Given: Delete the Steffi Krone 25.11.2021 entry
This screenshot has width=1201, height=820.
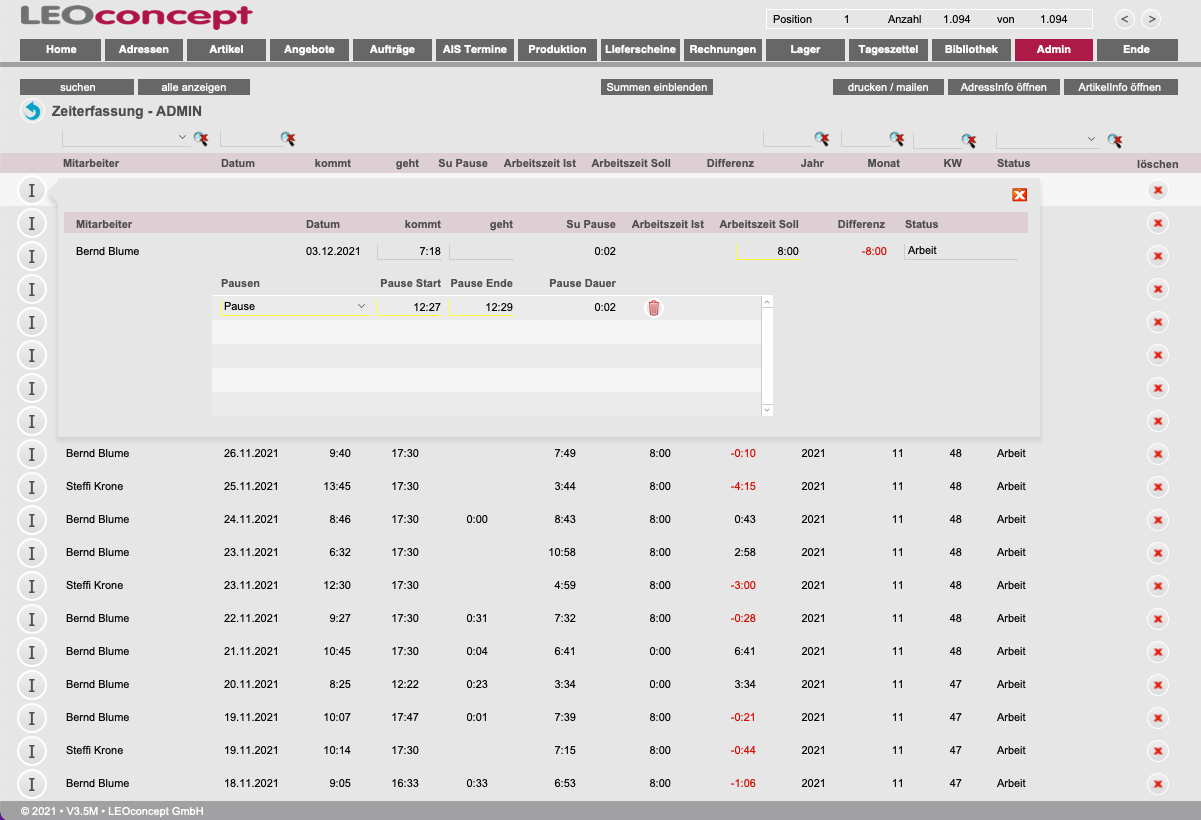Looking at the screenshot, I should 1158,487.
